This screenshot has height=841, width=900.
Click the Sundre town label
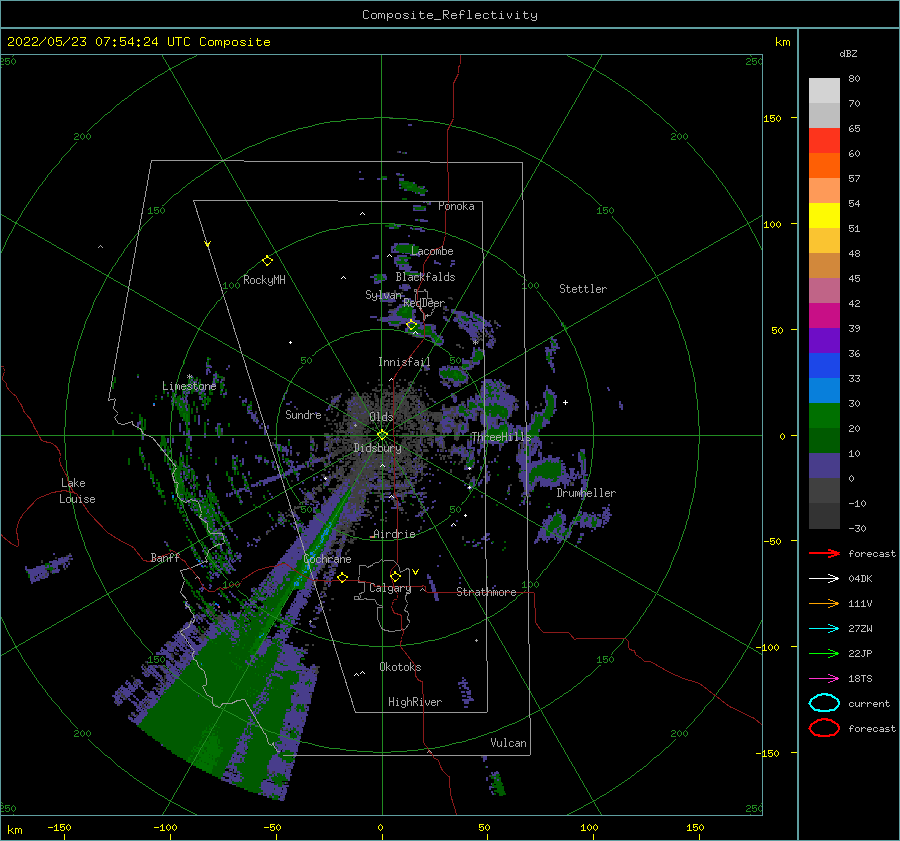(303, 414)
